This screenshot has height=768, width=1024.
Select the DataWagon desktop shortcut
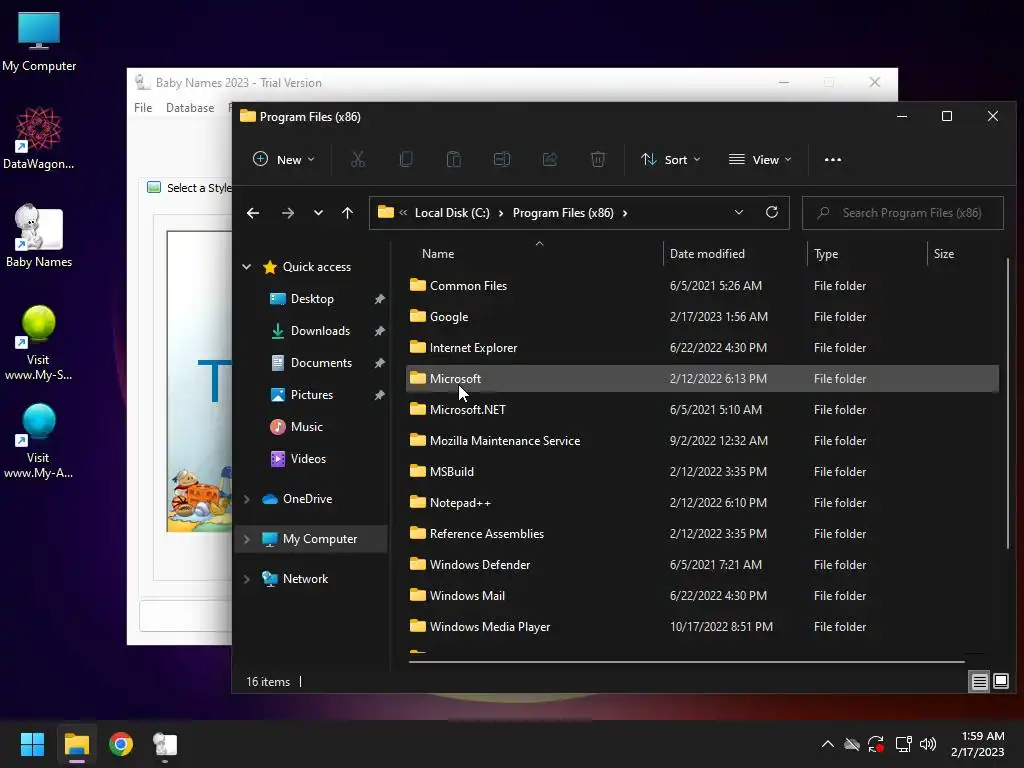[x=39, y=138]
